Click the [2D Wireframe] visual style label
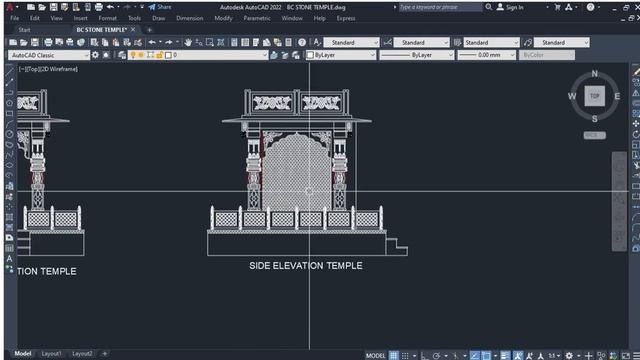The image size is (640, 360). point(58,69)
